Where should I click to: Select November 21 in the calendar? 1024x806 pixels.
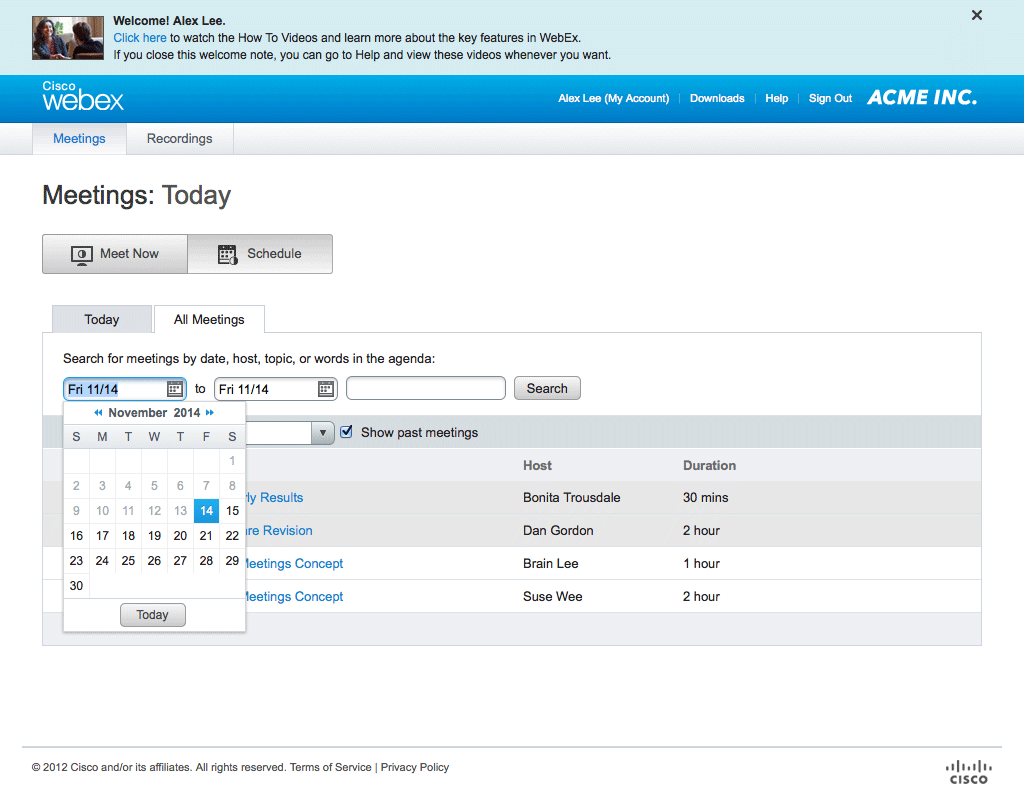(x=206, y=536)
